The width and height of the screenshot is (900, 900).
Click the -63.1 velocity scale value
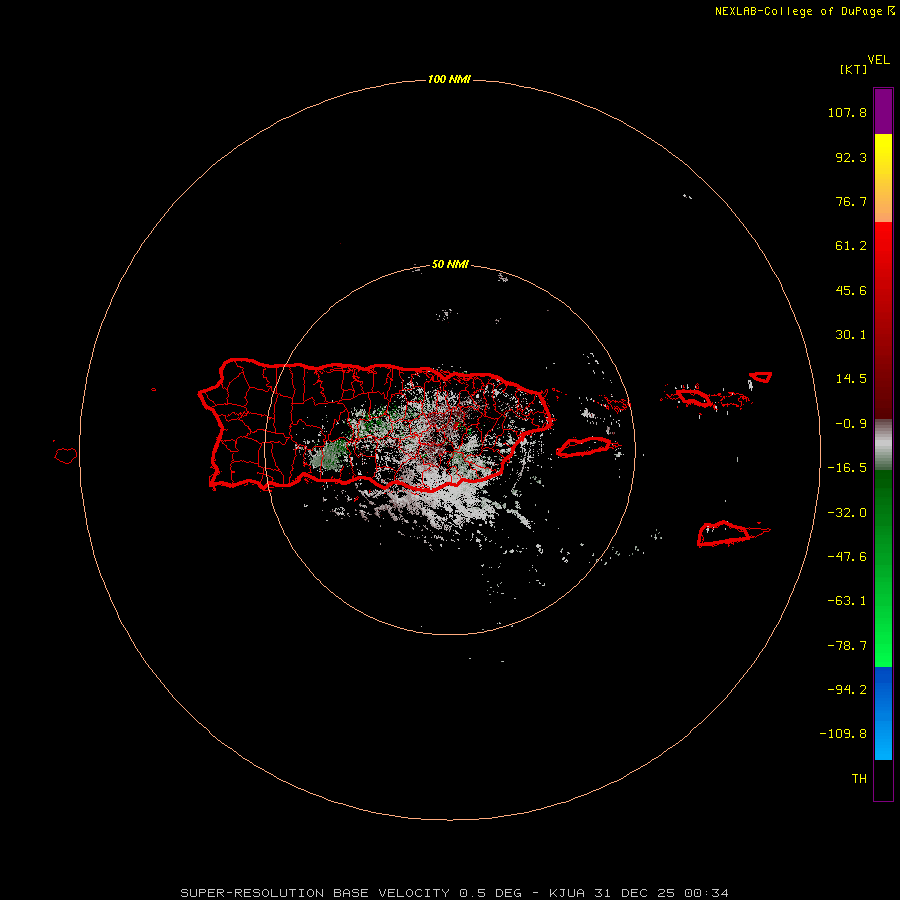pos(847,601)
